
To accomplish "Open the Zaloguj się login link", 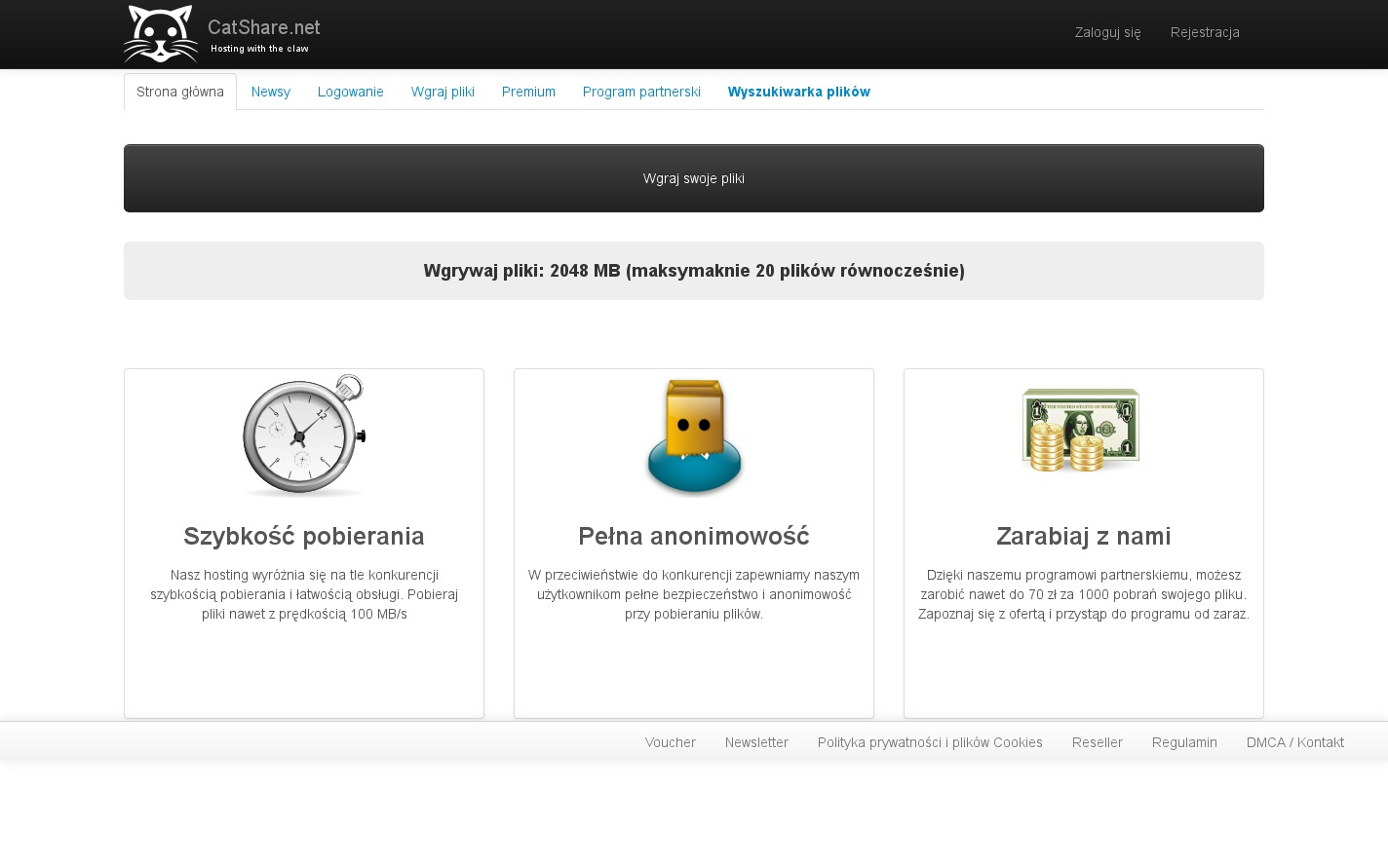I will point(1107,32).
